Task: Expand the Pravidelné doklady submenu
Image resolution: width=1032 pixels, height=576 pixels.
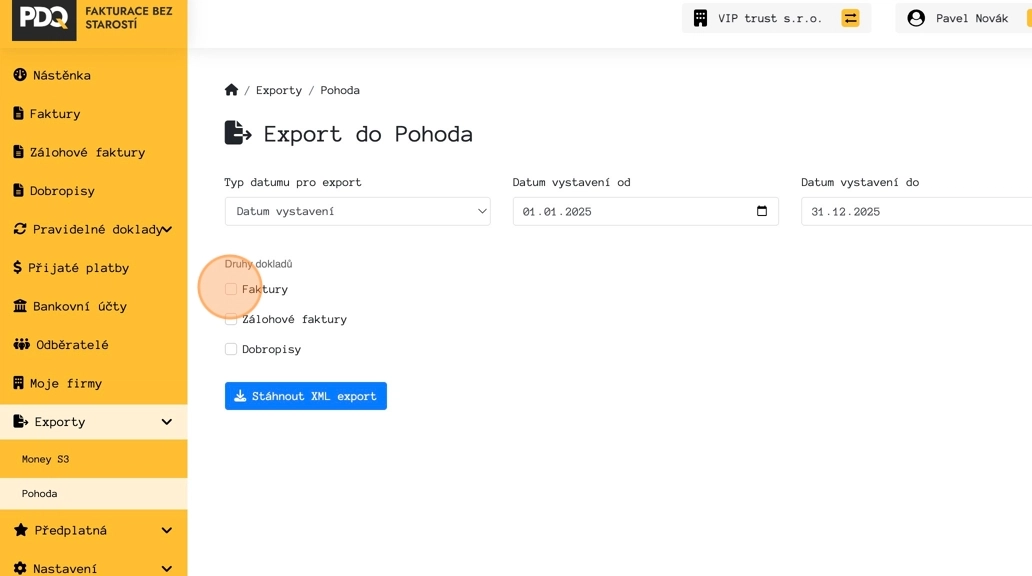Action: point(167,229)
